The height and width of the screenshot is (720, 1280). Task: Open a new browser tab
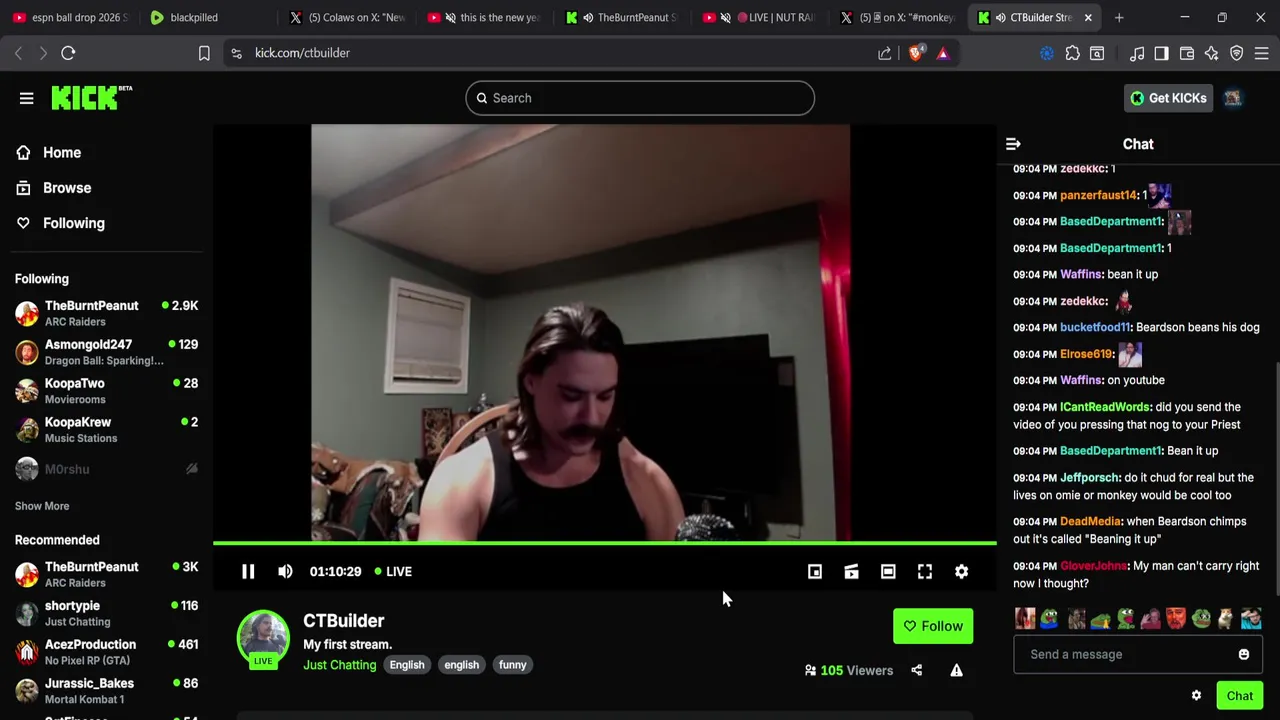[x=1119, y=17]
